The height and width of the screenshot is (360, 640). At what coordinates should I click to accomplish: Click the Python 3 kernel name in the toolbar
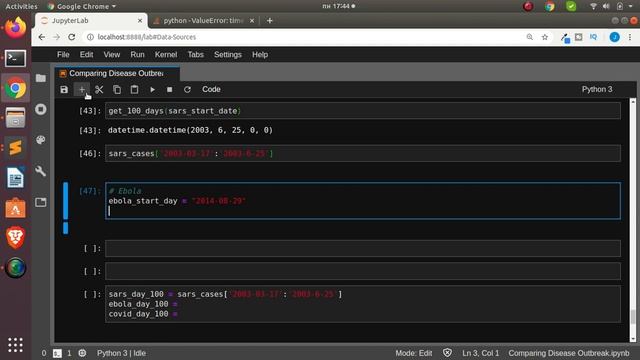coord(597,89)
